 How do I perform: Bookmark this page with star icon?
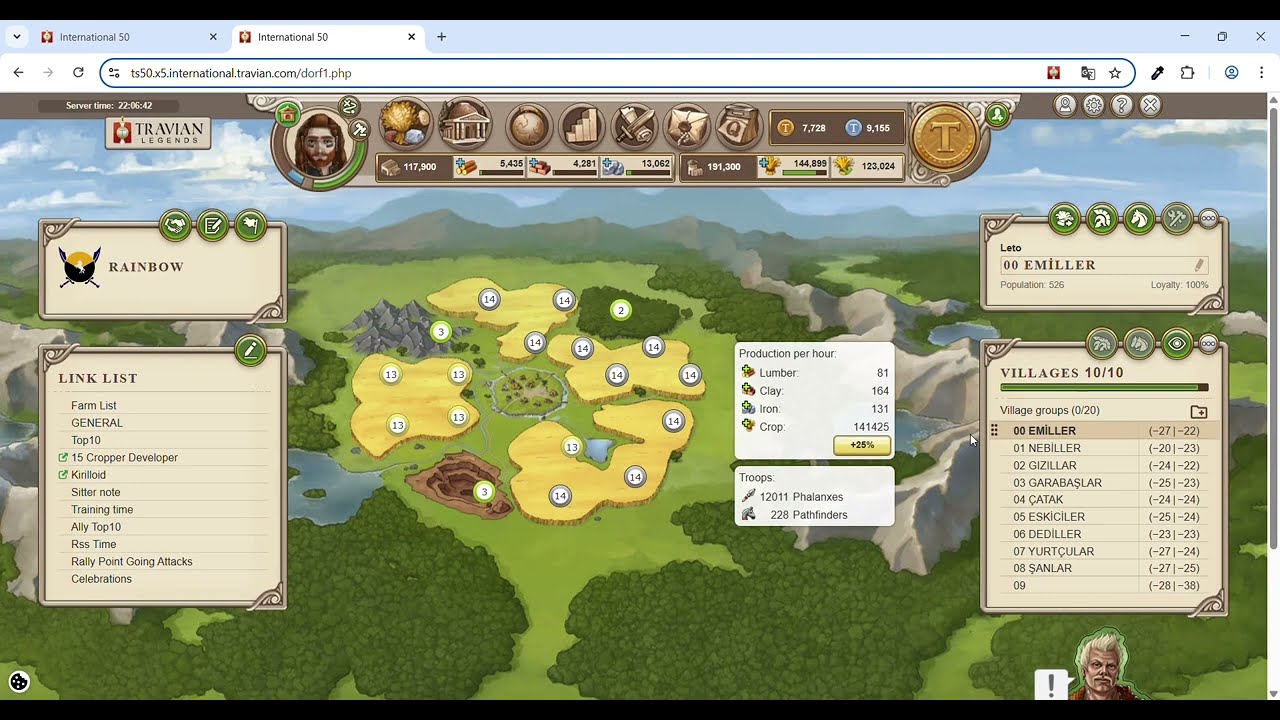[1115, 73]
